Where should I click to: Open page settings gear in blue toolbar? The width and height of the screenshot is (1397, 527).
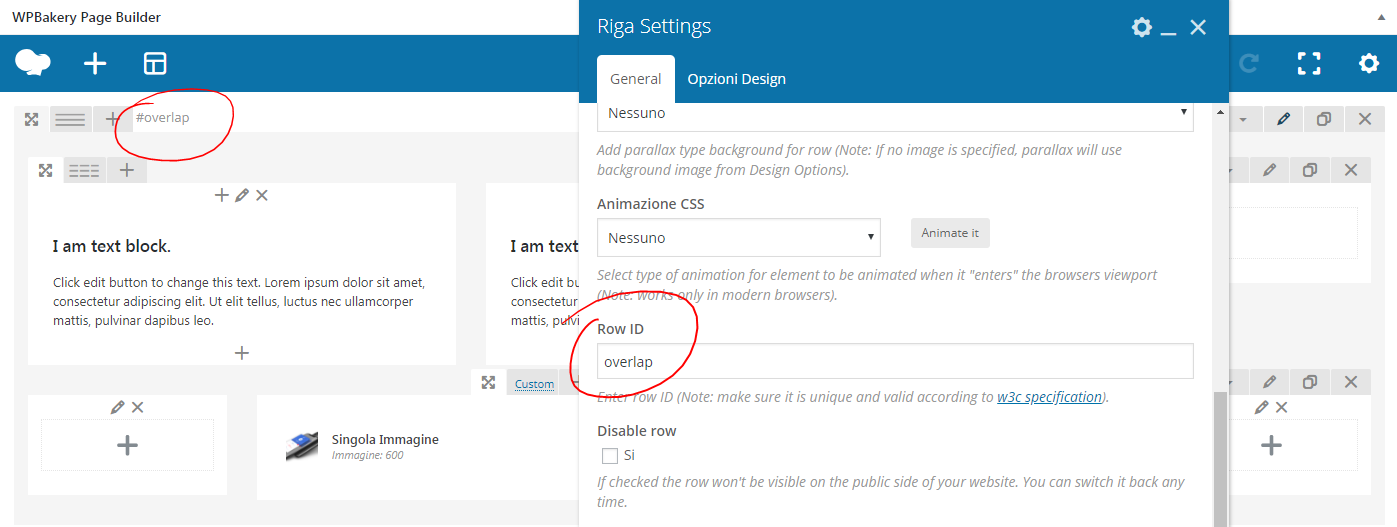[1369, 64]
